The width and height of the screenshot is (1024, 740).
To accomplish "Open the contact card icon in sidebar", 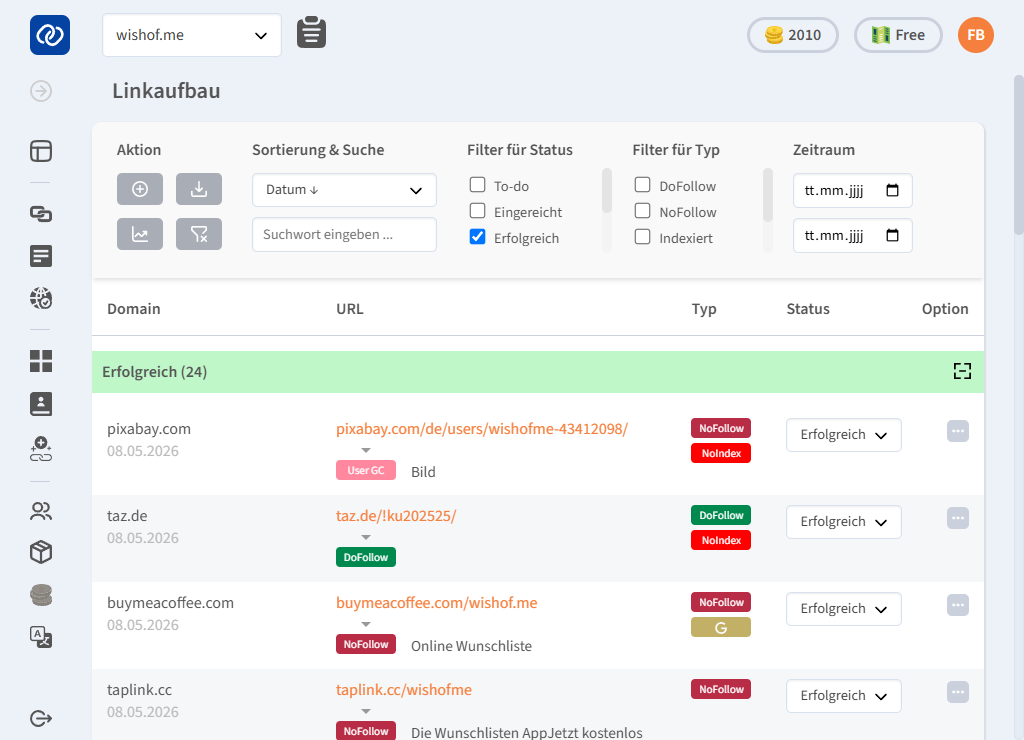I will tap(41, 404).
